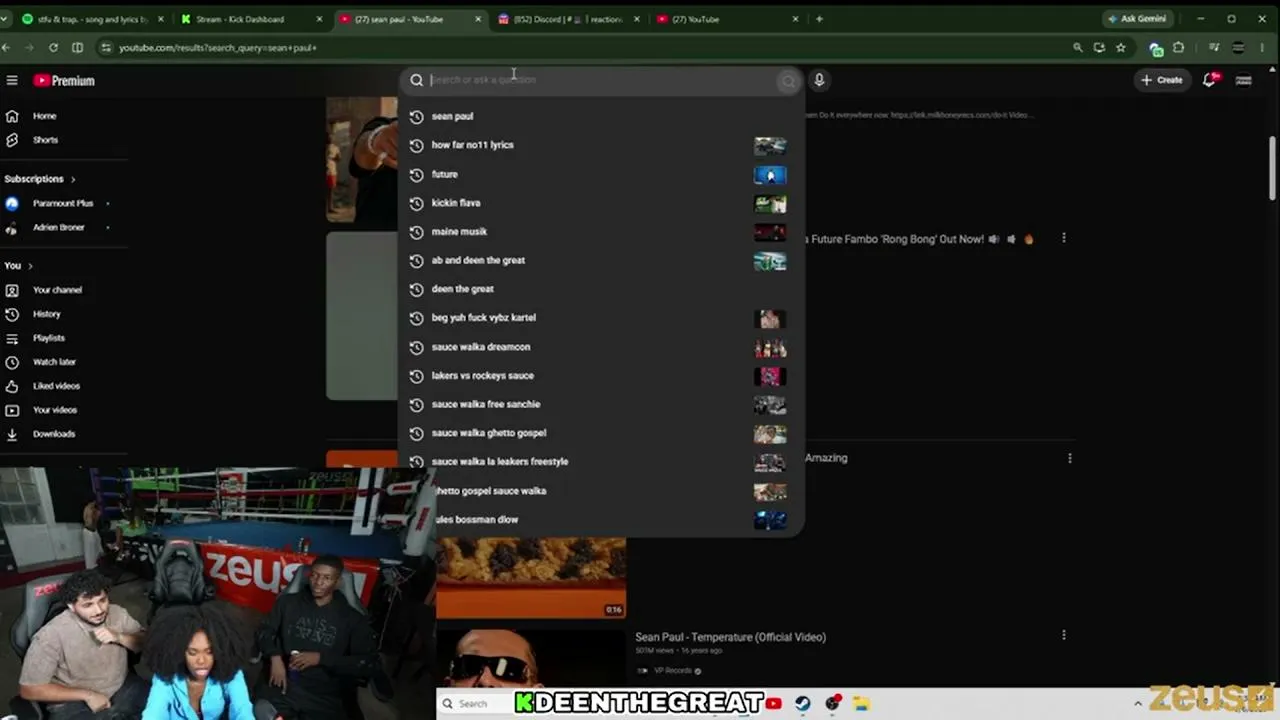Select the 'sean paul' search suggestion

coord(601,116)
